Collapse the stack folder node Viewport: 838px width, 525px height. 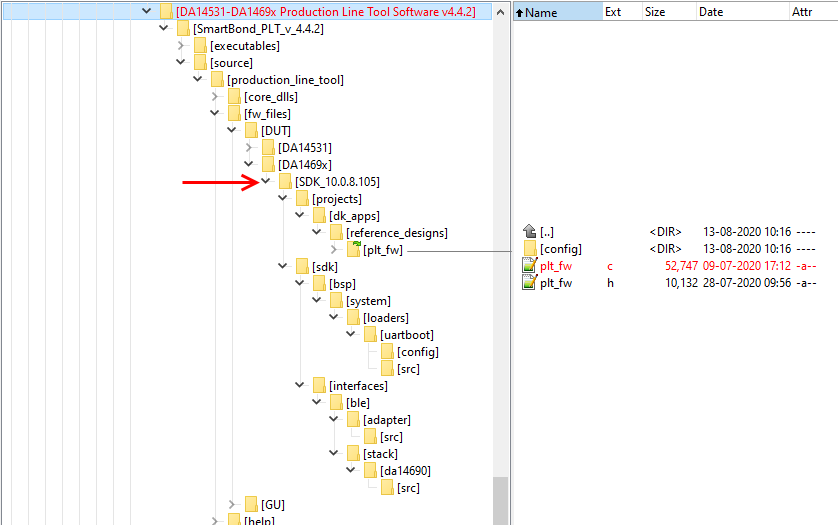tap(335, 453)
